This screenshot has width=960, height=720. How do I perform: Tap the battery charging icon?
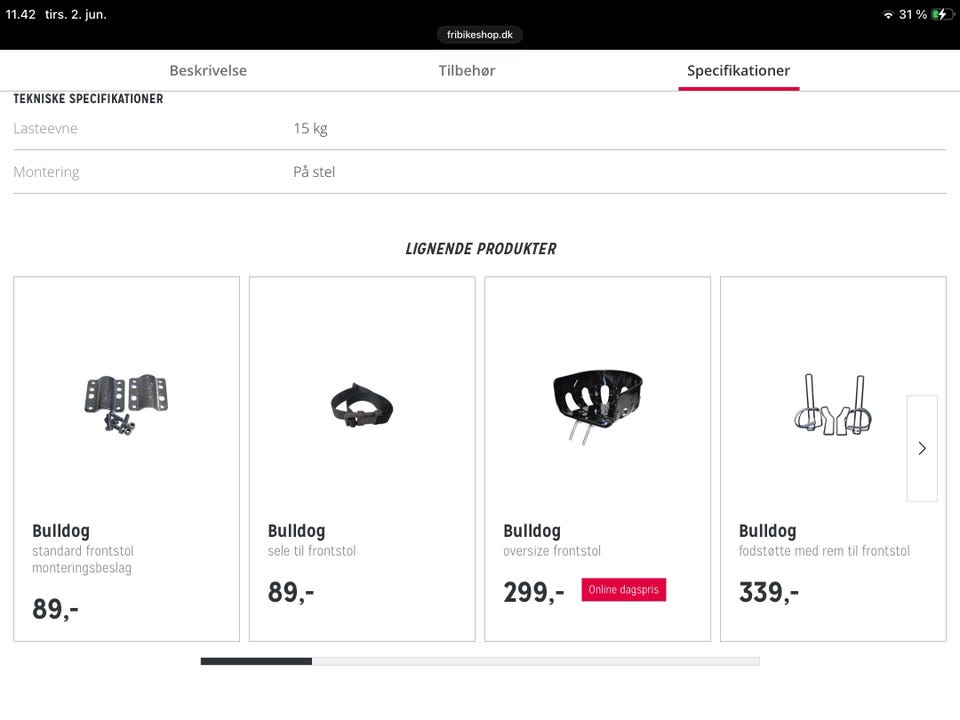click(x=942, y=14)
